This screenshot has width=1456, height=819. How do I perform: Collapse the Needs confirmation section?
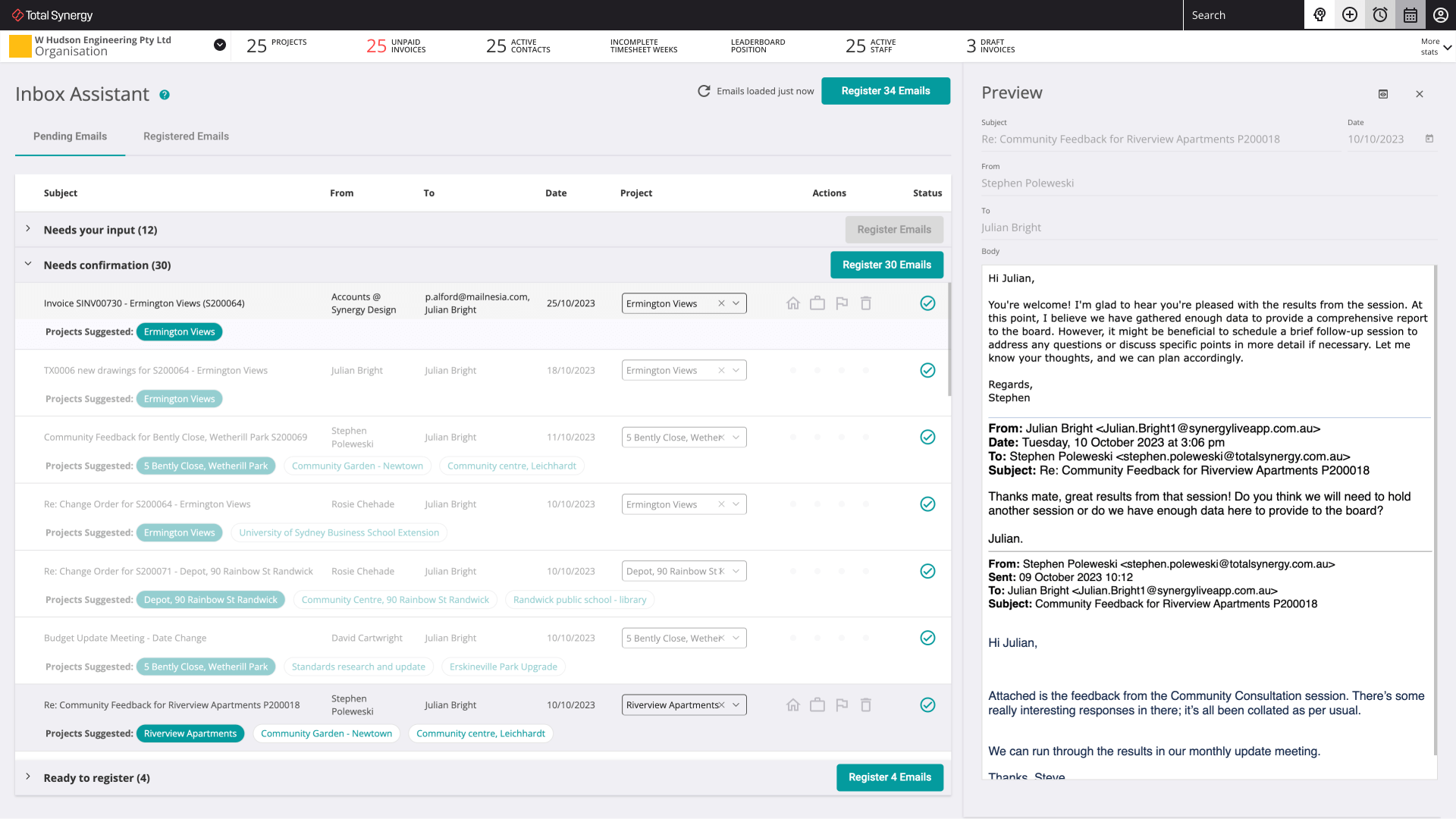(28, 265)
